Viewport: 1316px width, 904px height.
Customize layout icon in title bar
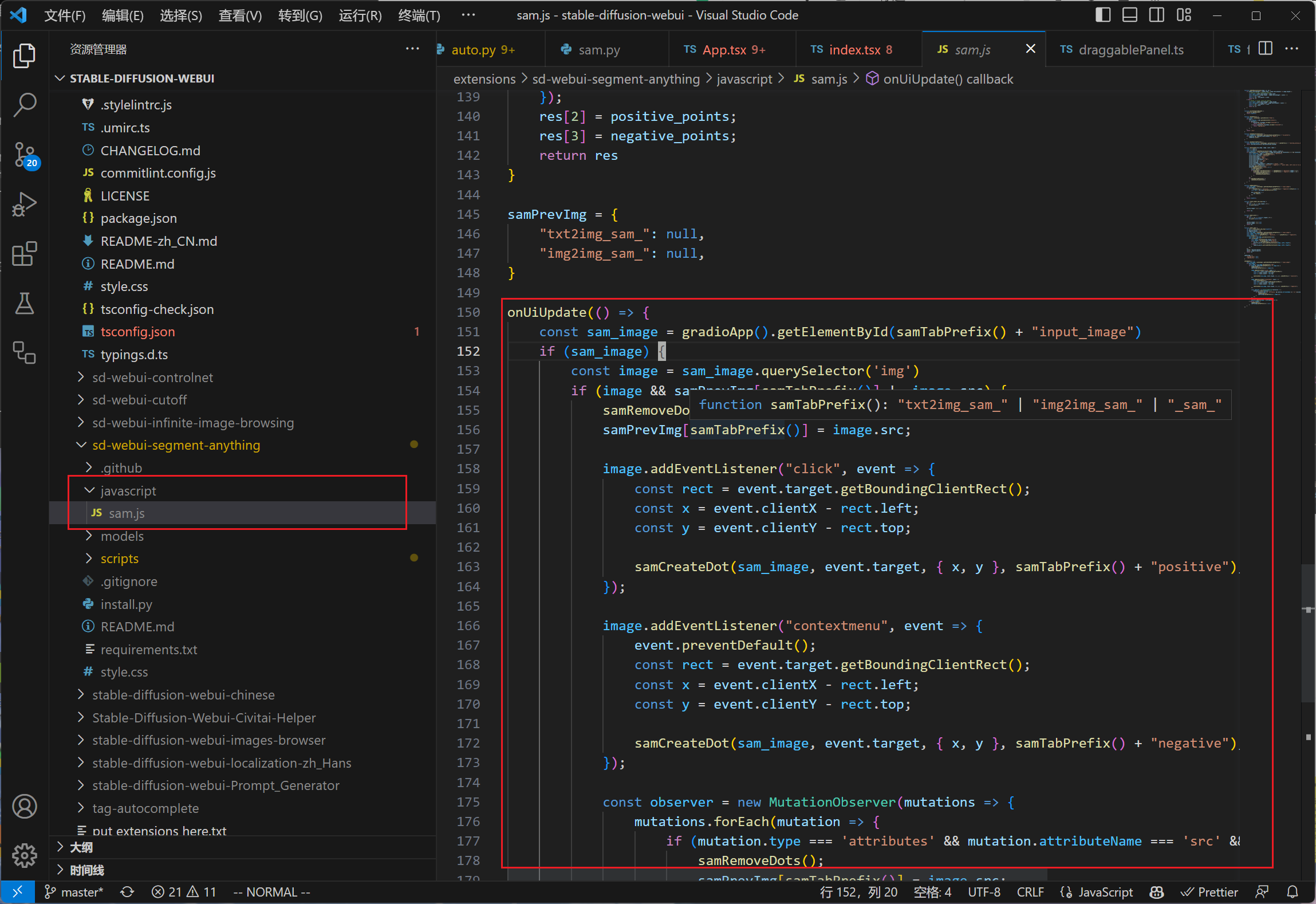pos(1184,15)
